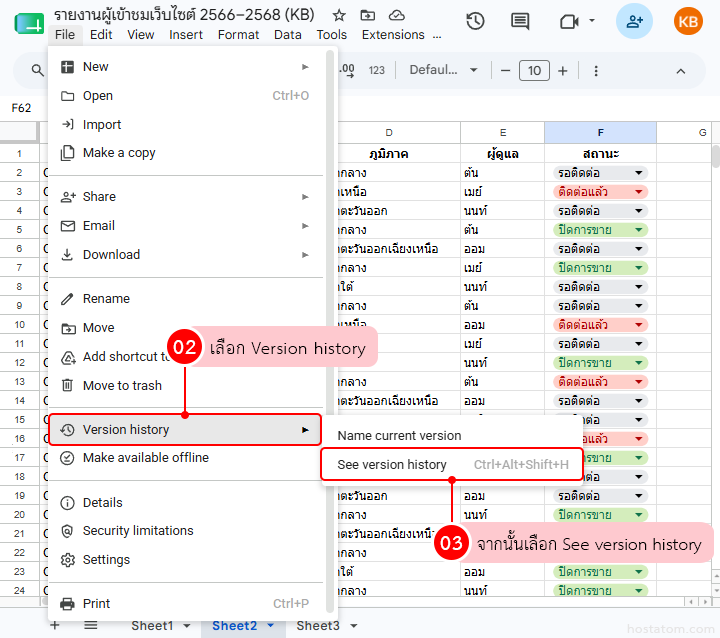Open the 123 number format menu

(377, 70)
